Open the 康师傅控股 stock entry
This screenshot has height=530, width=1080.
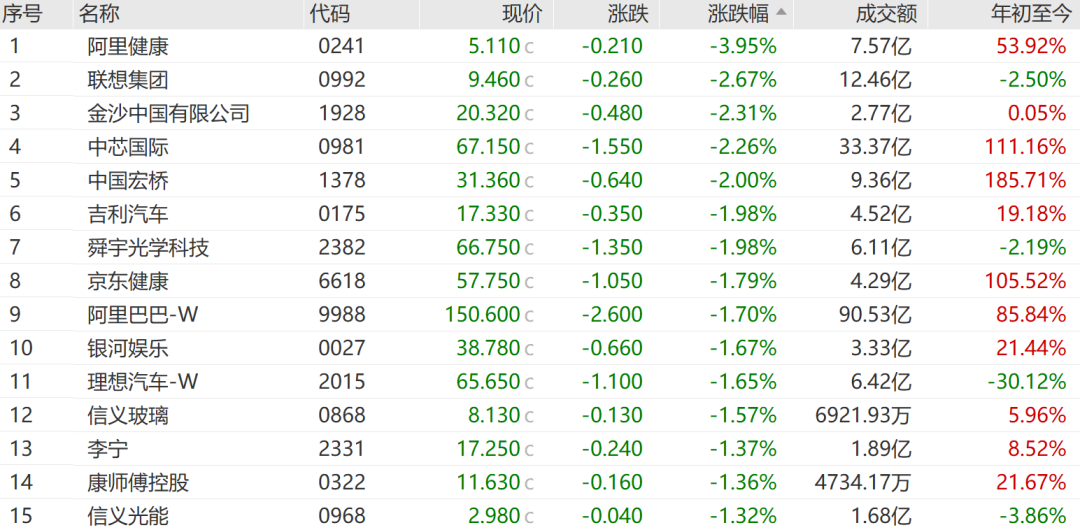pos(138,483)
